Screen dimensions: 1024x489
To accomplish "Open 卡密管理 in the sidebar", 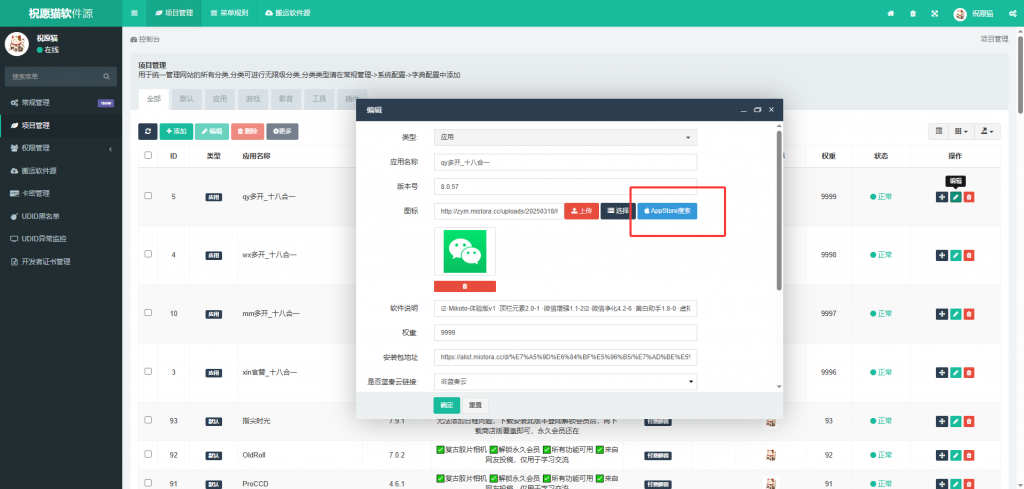I will [x=61, y=193].
